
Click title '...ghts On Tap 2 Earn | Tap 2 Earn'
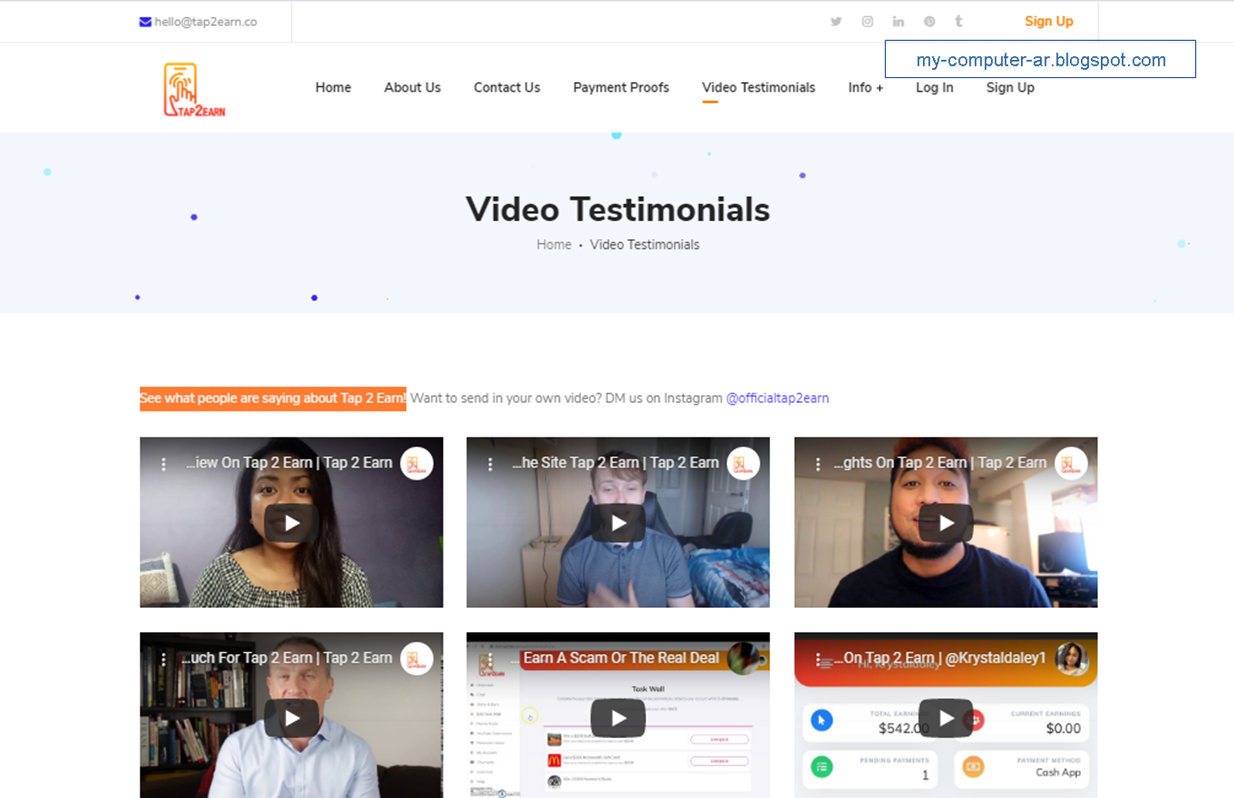click(940, 463)
